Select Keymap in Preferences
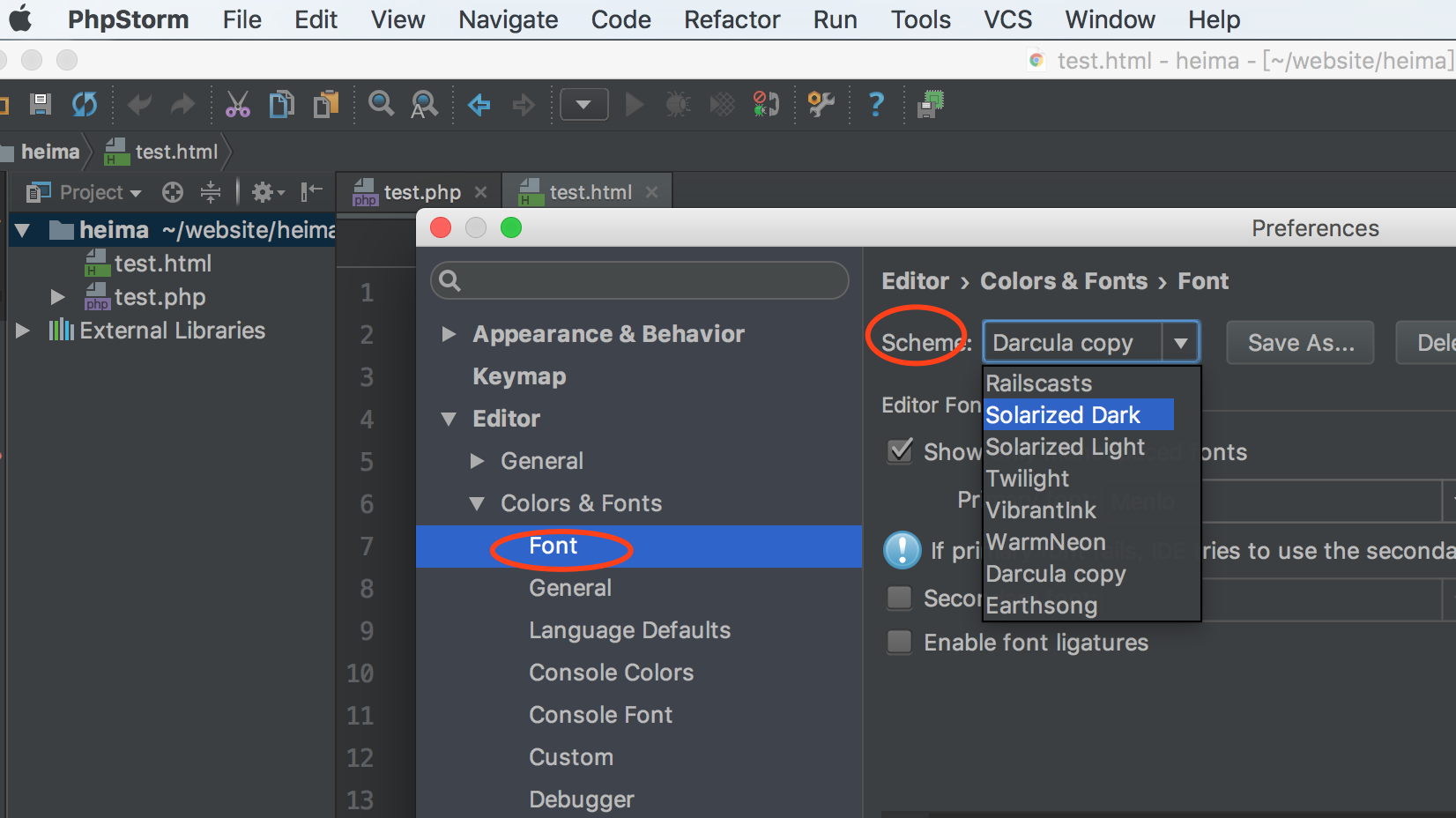This screenshot has height=818, width=1456. pyautogui.click(x=519, y=376)
